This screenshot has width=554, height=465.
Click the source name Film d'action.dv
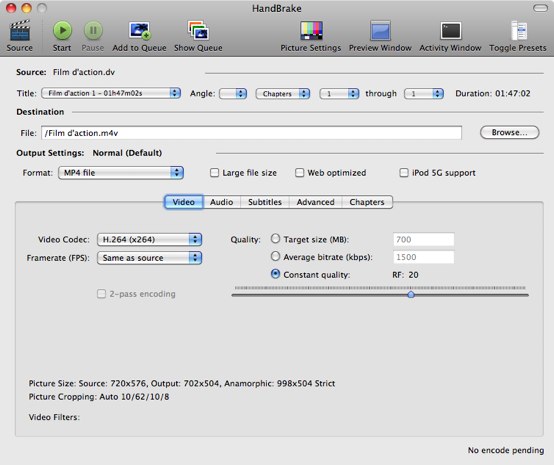click(84, 72)
